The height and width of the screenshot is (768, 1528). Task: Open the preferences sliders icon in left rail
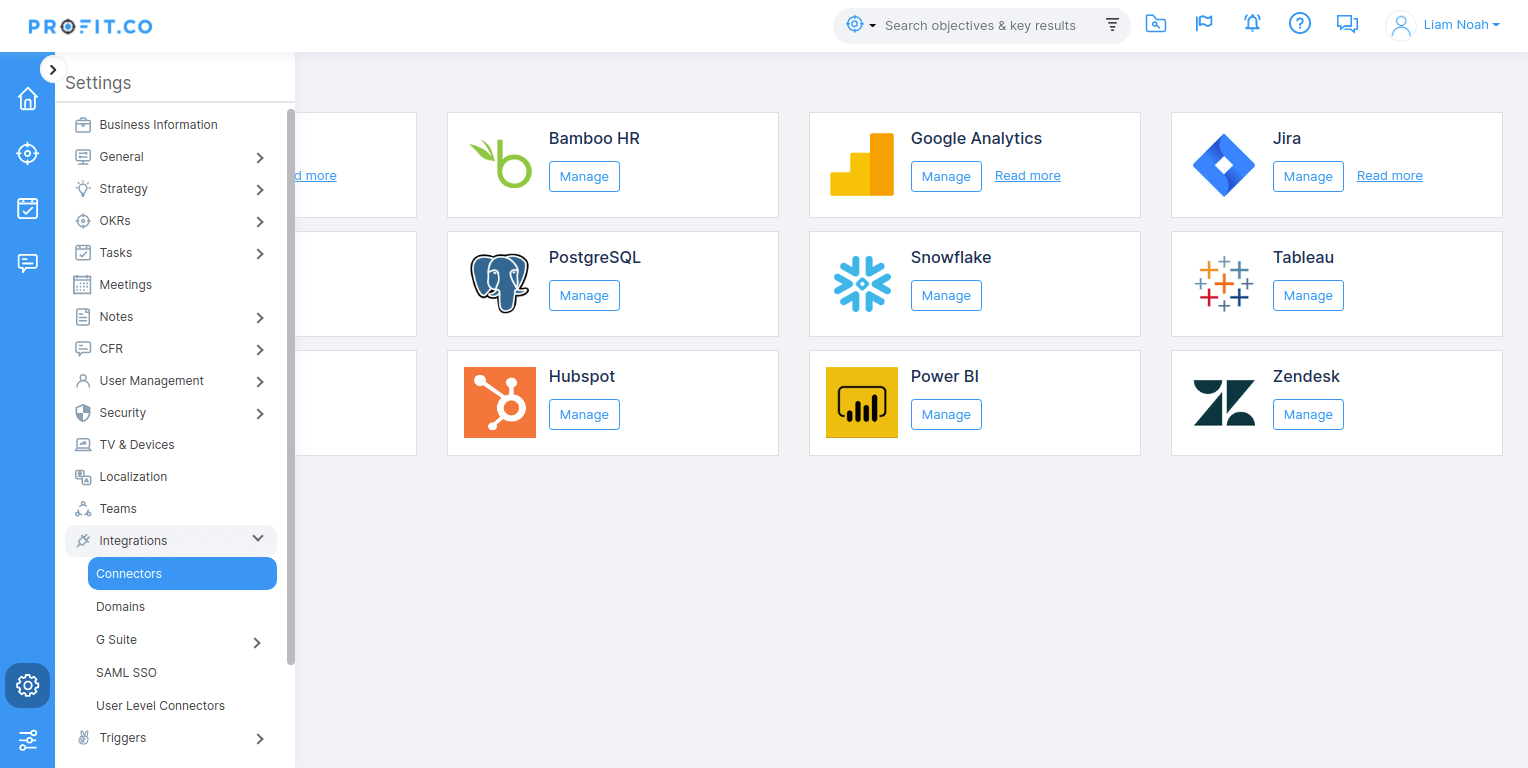pos(28,740)
